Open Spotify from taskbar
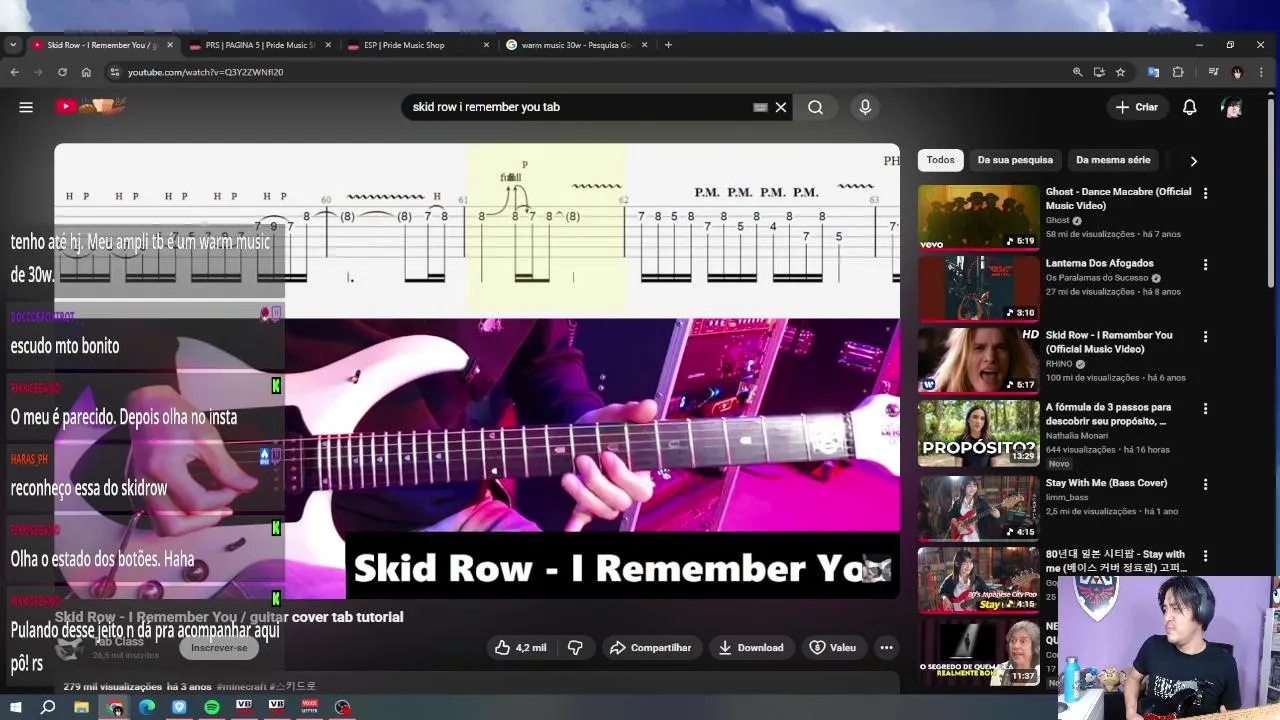This screenshot has width=1280, height=720. click(x=212, y=707)
